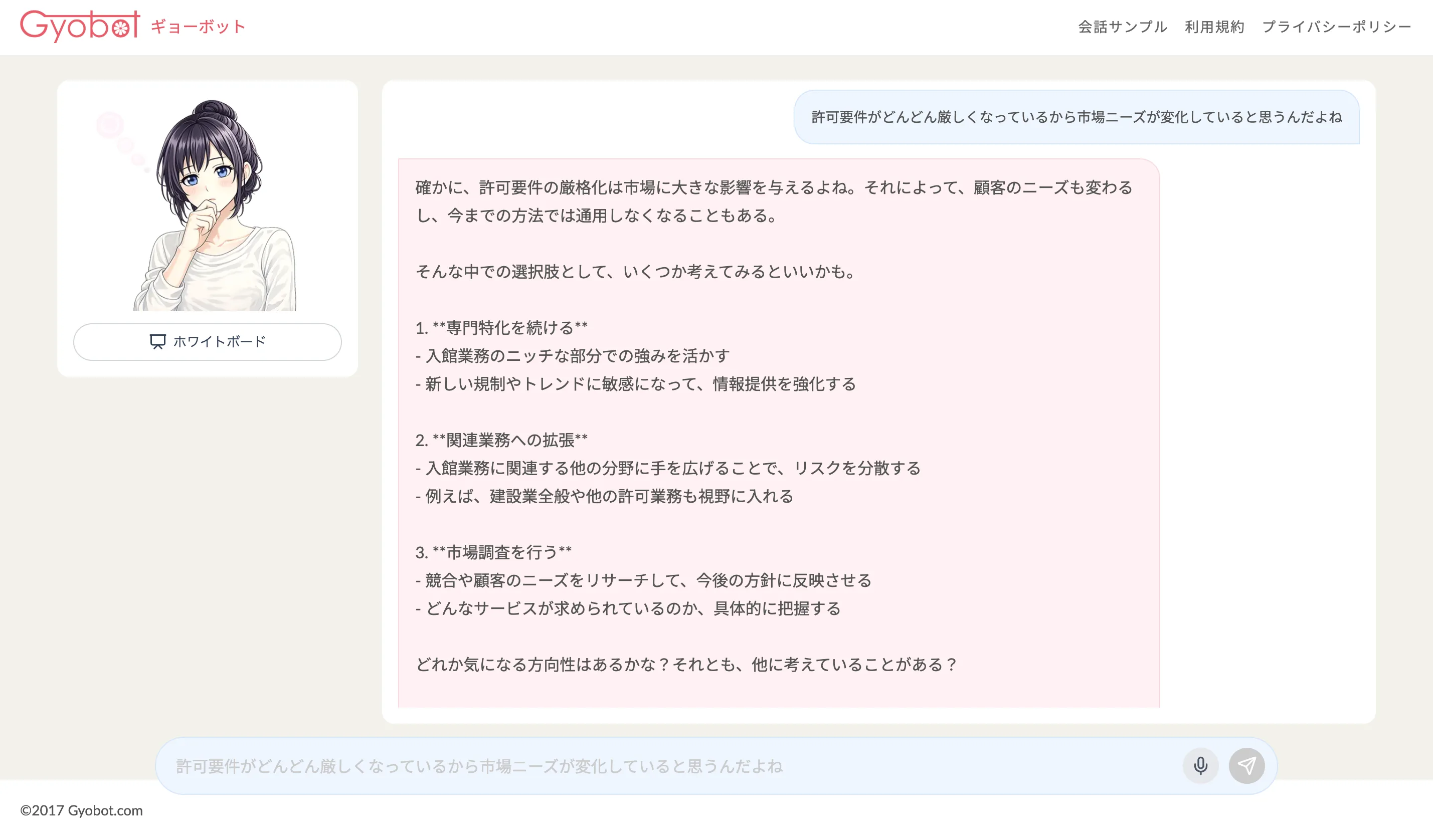Click the 関連業務への拡張 heading line
Viewport: 1433px width, 840px height.
coord(501,440)
